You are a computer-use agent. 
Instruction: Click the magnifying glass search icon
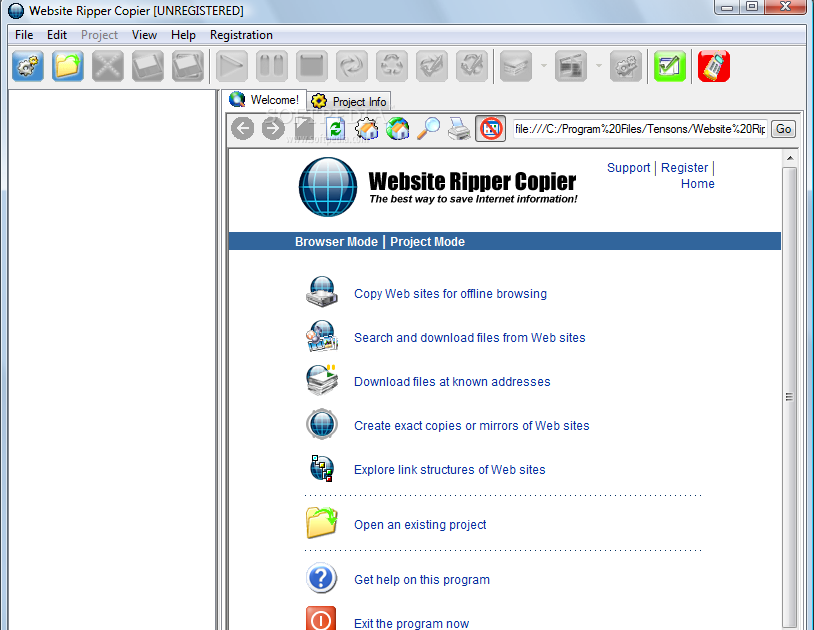[428, 129]
